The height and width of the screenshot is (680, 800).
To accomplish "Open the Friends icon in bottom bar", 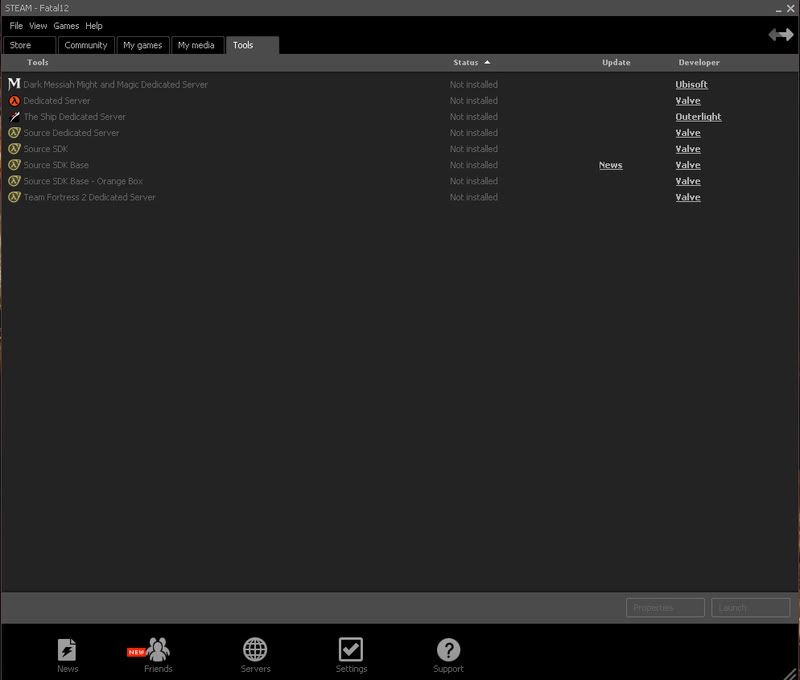I will point(158,649).
